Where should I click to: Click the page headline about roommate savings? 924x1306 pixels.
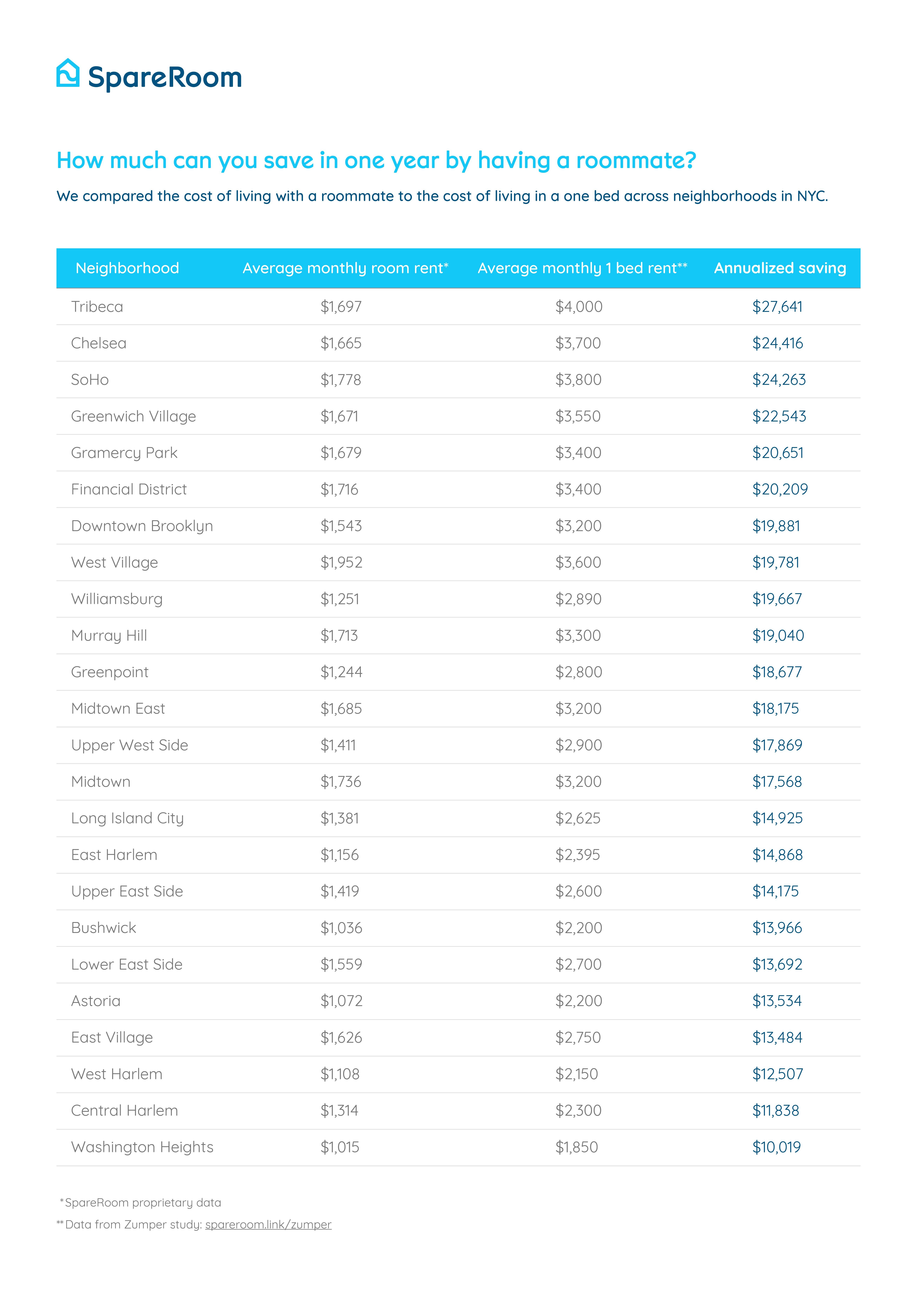click(x=376, y=160)
